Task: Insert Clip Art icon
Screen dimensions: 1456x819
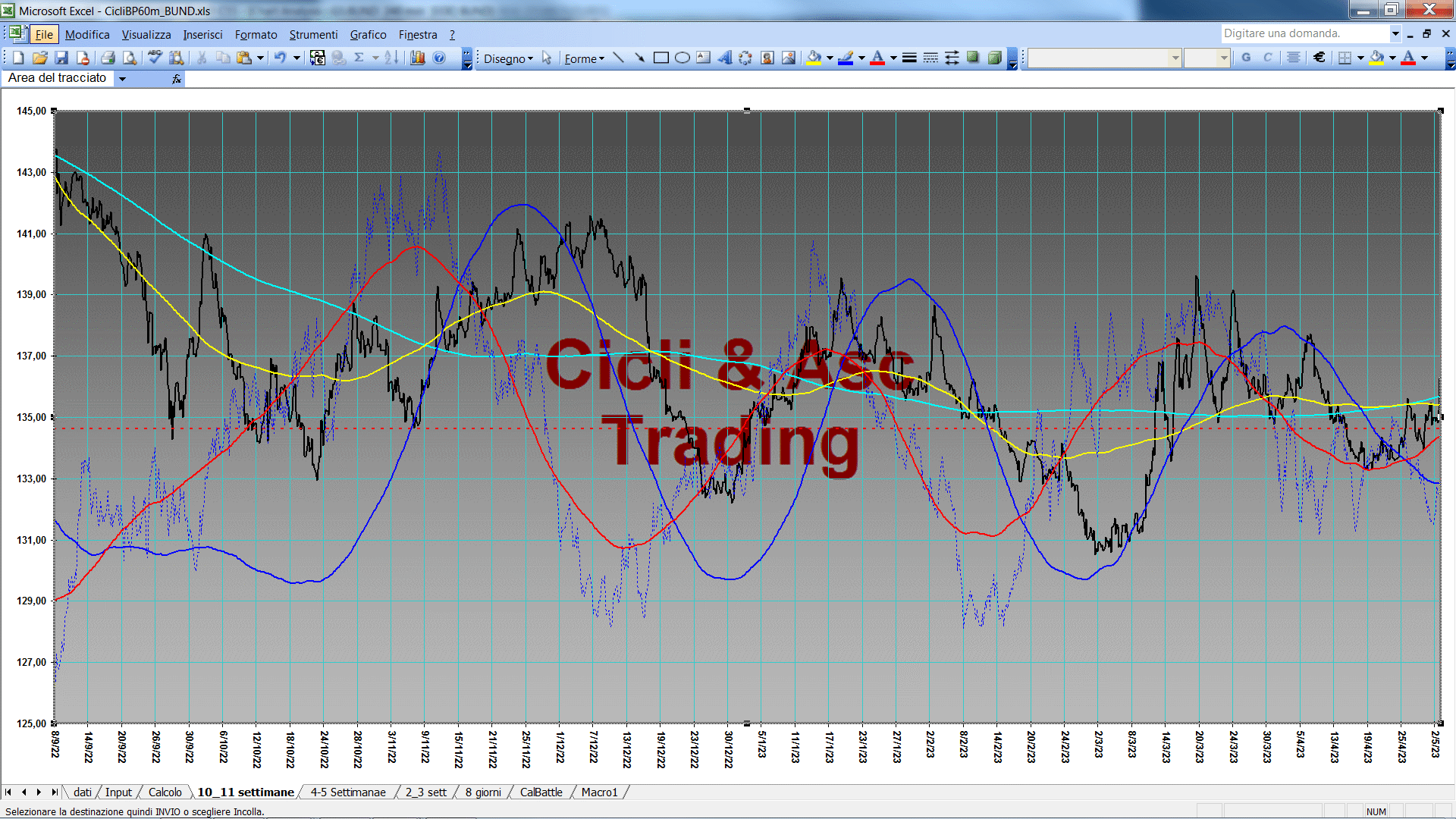Action: 767,58
